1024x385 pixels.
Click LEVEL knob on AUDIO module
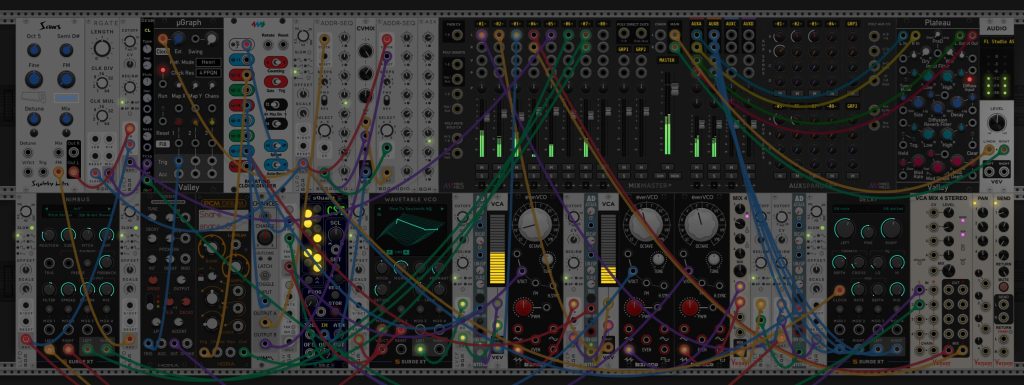(x=997, y=122)
